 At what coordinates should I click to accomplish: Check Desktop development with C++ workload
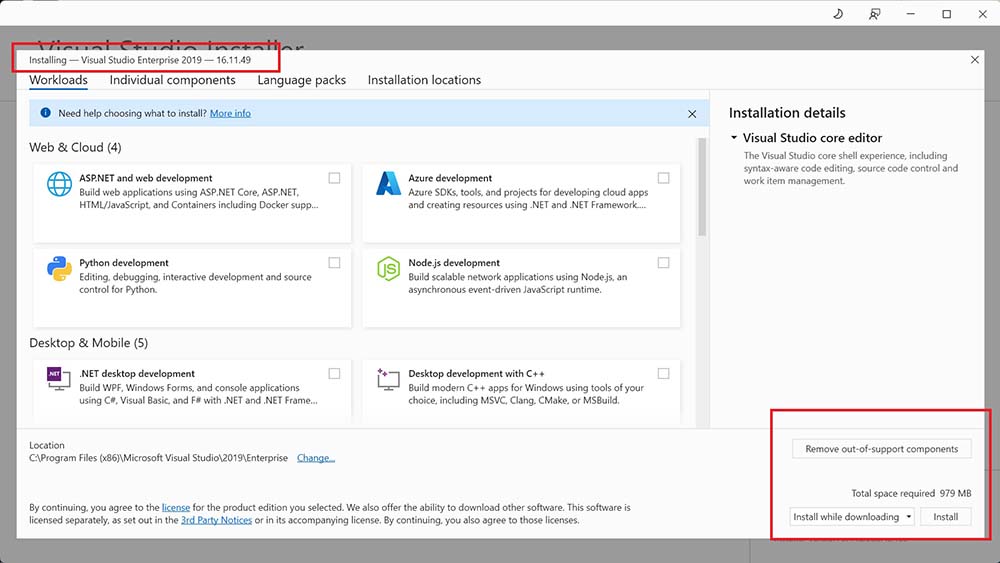click(663, 374)
